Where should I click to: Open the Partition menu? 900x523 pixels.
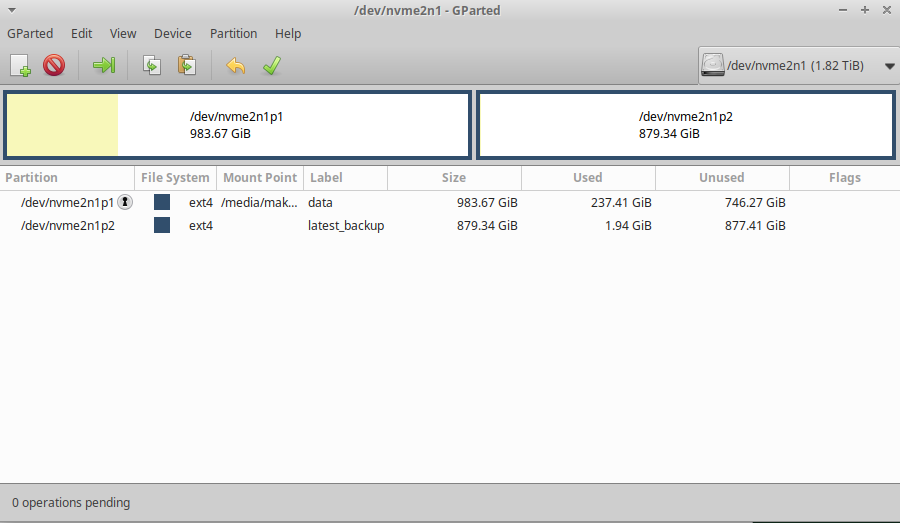point(233,33)
